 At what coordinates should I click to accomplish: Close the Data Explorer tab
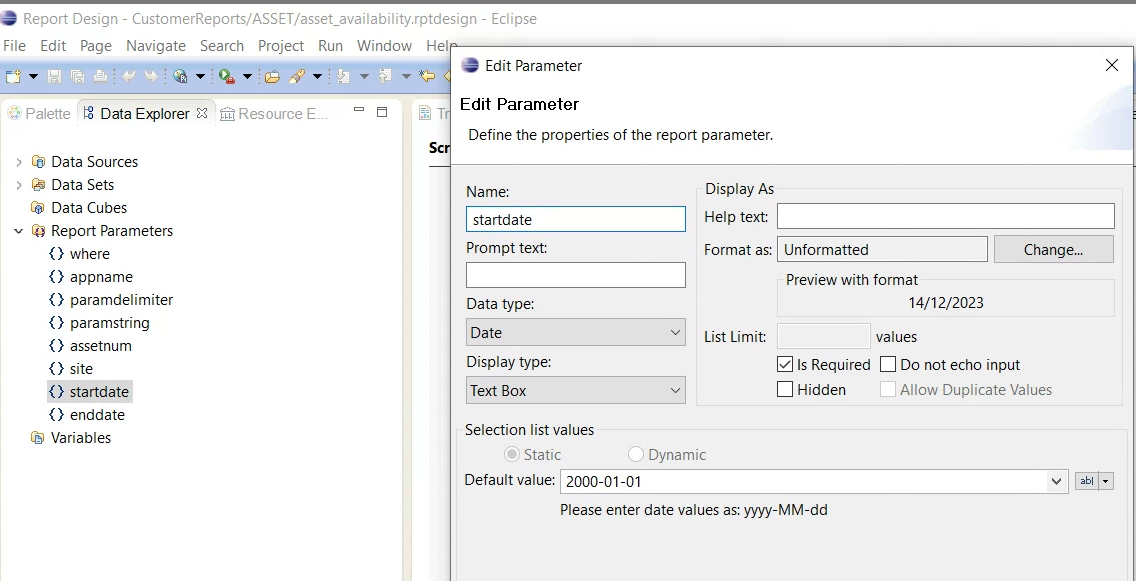(202, 113)
